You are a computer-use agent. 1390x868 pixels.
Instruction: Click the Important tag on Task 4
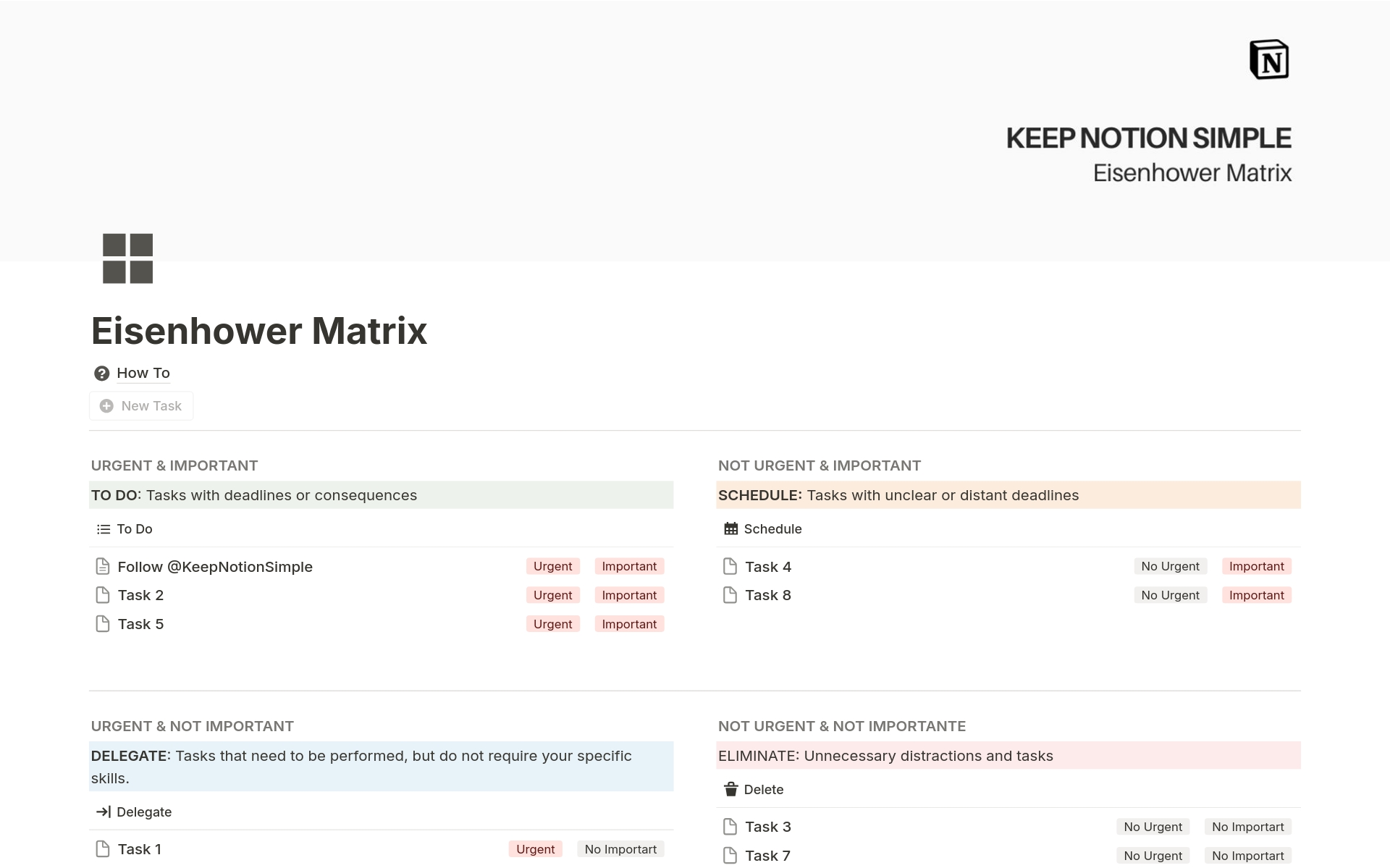pos(1256,566)
